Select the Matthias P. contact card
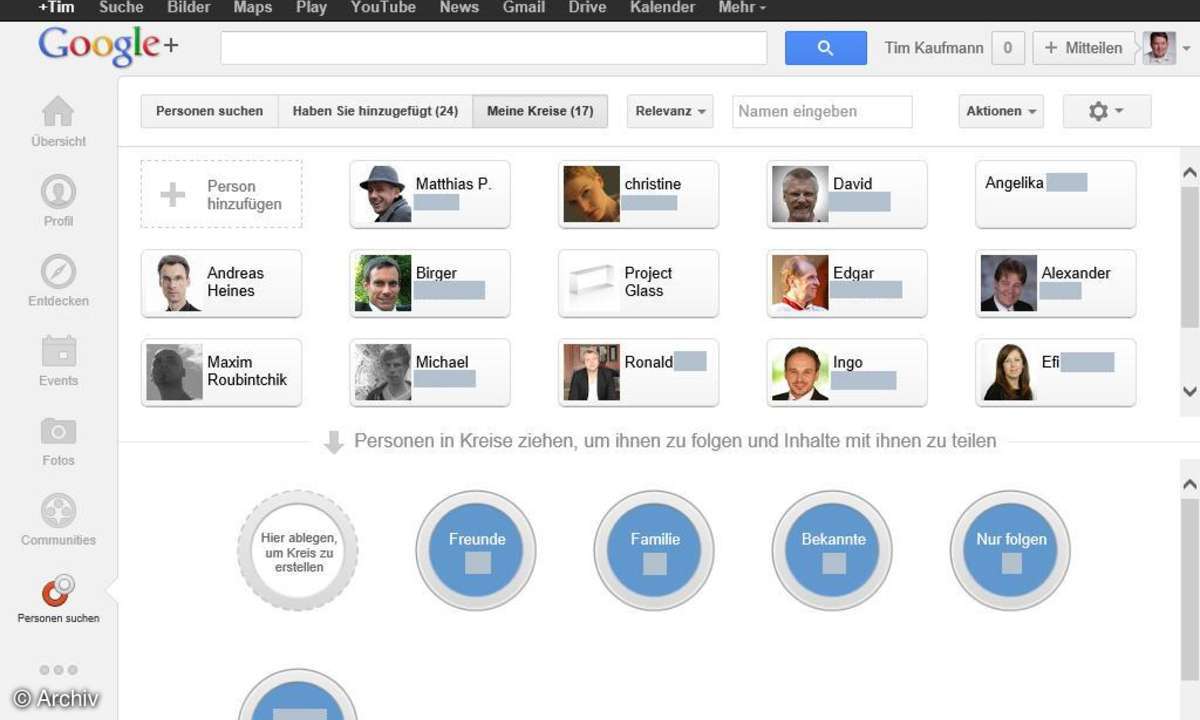Screen dimensions: 1200x720 pyautogui.click(x=430, y=194)
